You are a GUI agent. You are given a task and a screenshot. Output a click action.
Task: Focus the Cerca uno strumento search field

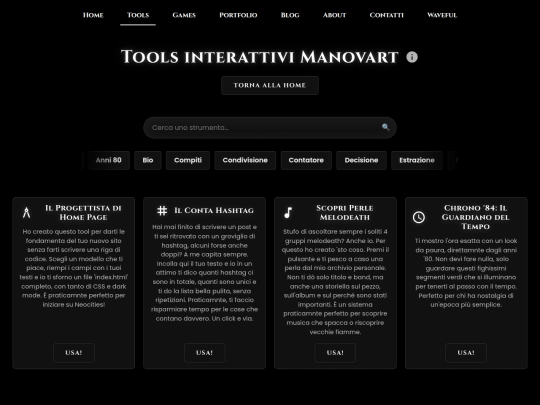point(270,128)
